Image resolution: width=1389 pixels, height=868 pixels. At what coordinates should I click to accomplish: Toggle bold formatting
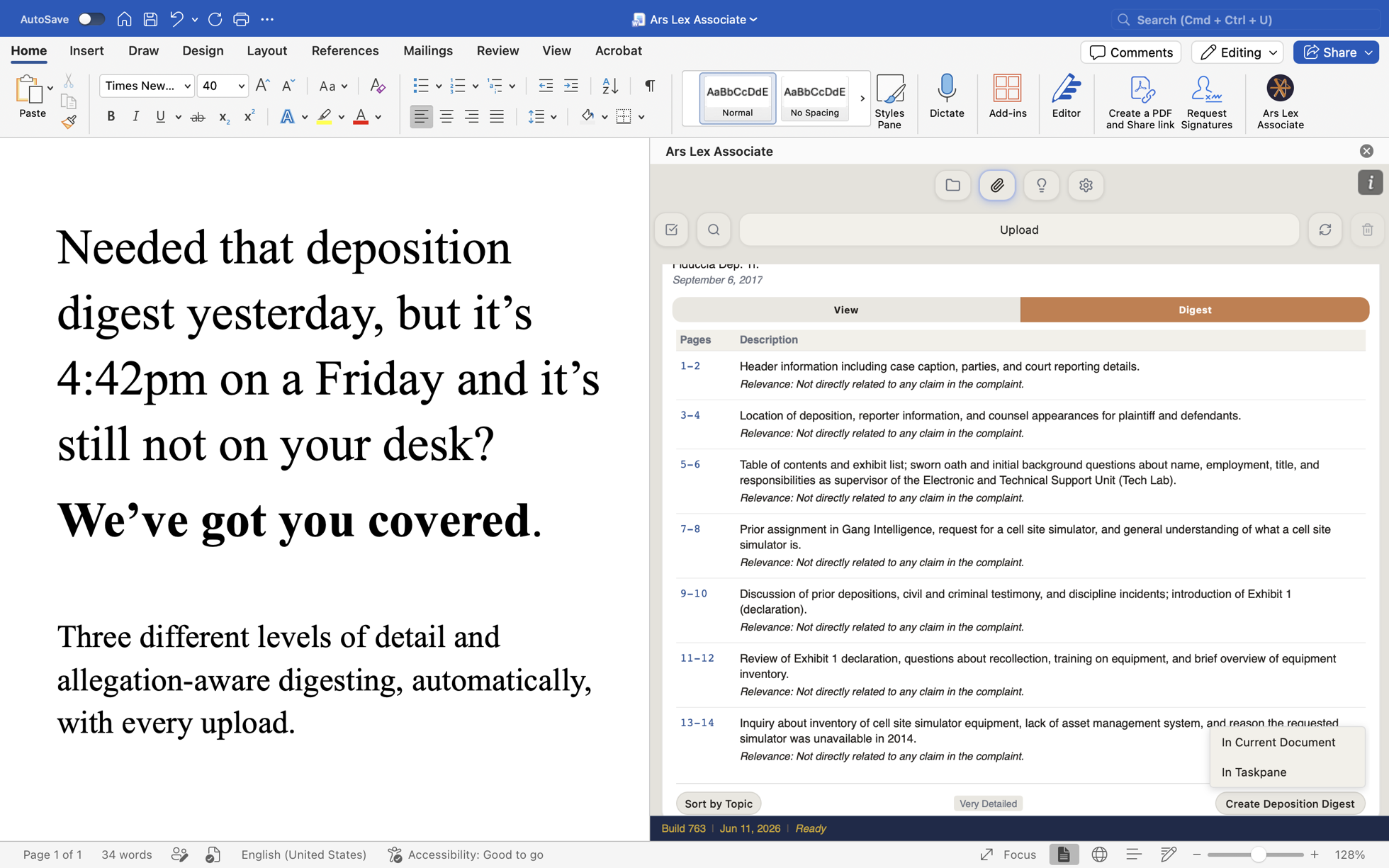(x=111, y=117)
